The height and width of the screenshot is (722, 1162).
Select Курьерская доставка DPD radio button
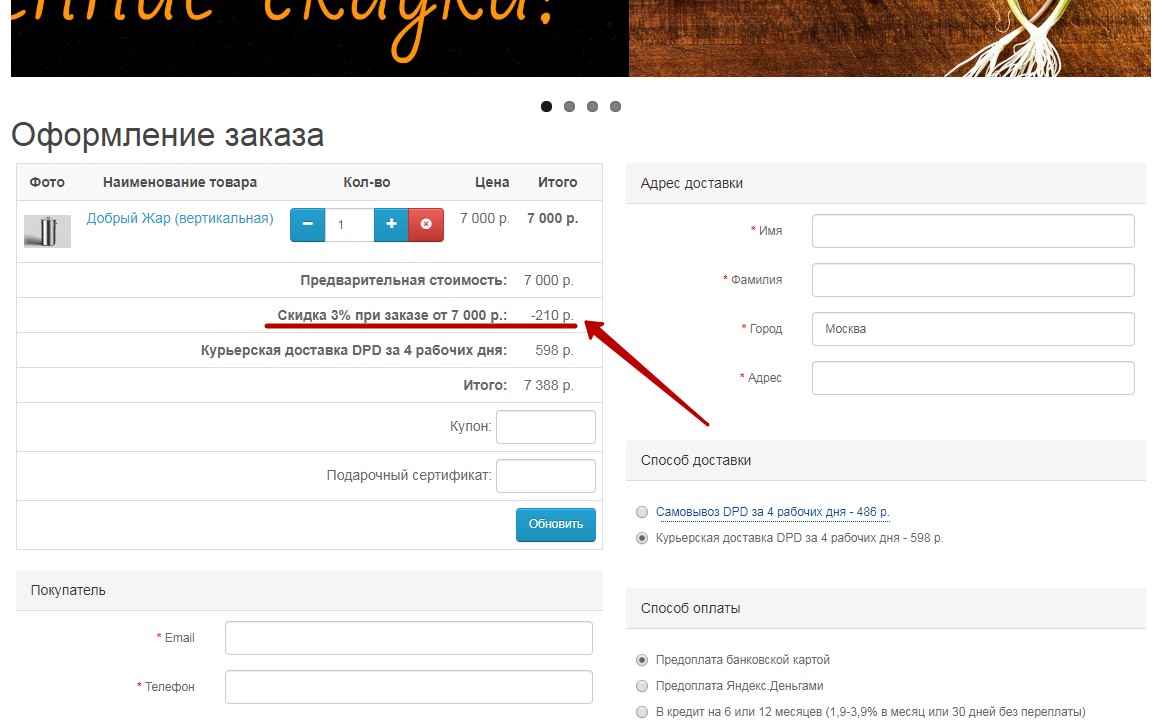642,538
